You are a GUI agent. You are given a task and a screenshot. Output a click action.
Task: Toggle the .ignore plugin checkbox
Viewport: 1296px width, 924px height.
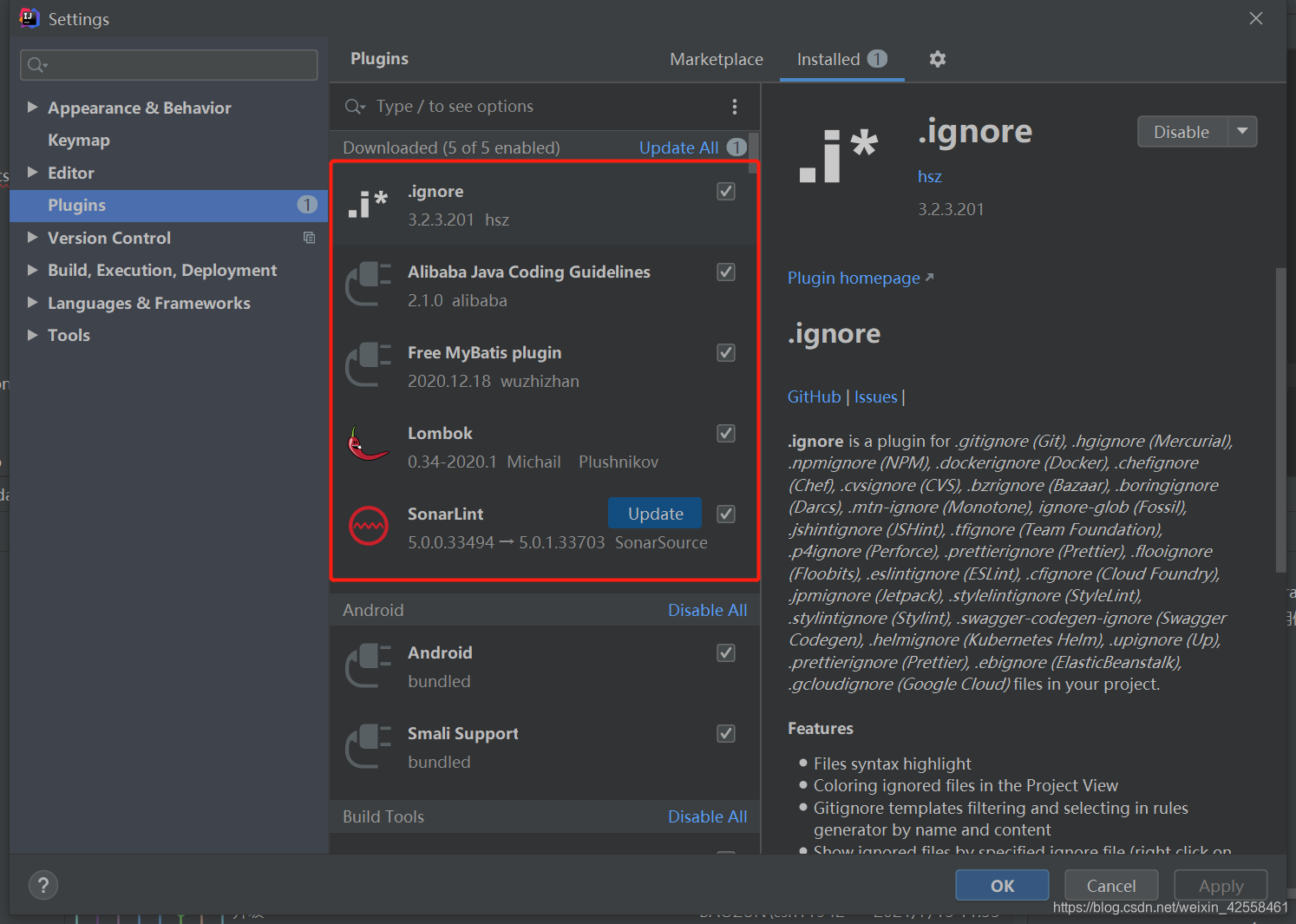(x=726, y=191)
